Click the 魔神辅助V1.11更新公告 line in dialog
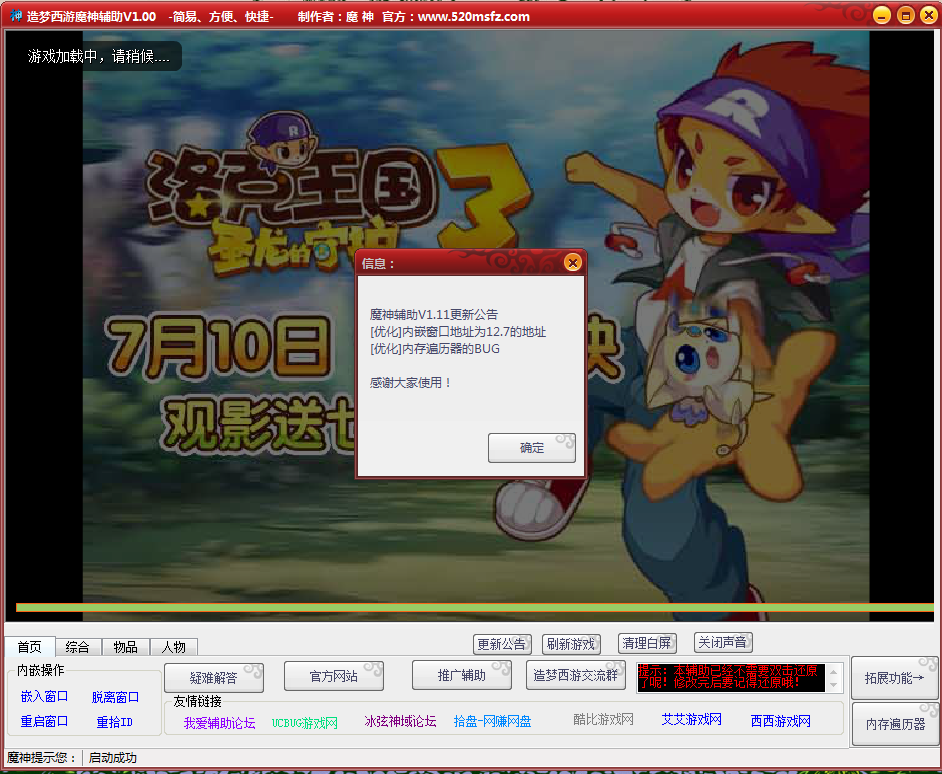Screen dimensions: 942x774 click(434, 314)
